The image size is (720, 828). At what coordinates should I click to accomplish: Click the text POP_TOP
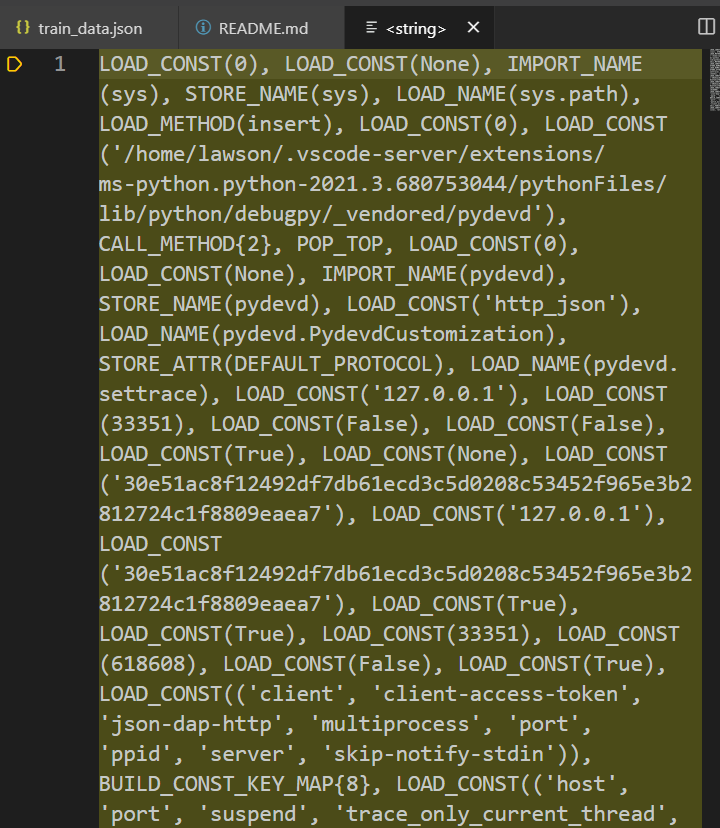click(339, 244)
